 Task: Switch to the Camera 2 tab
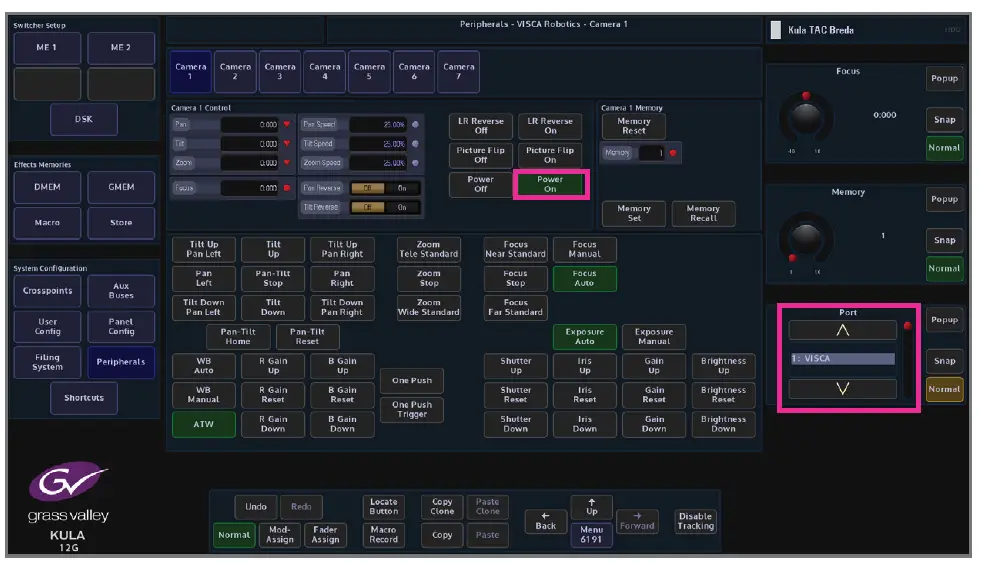[x=235, y=71]
